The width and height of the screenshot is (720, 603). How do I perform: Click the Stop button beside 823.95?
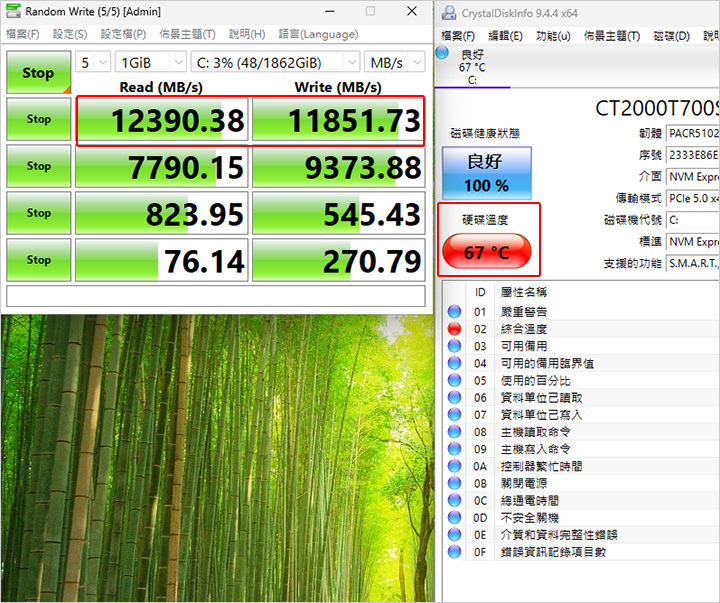point(39,213)
